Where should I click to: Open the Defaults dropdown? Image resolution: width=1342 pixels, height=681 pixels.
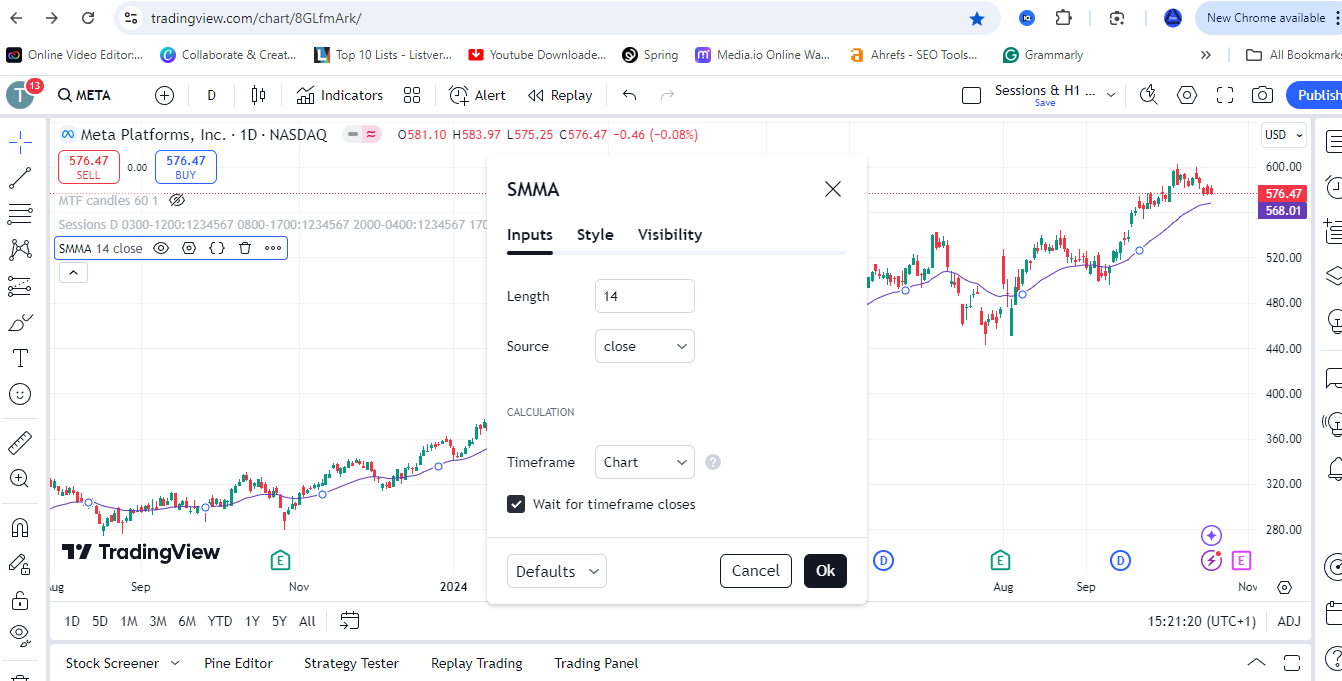click(x=556, y=571)
